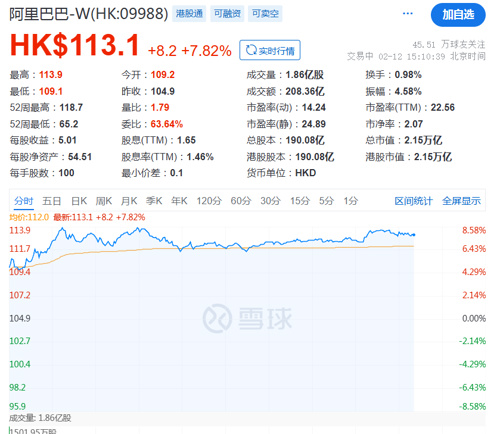Click the 今开 value 109.2
The height and width of the screenshot is (434, 500).
163,75
